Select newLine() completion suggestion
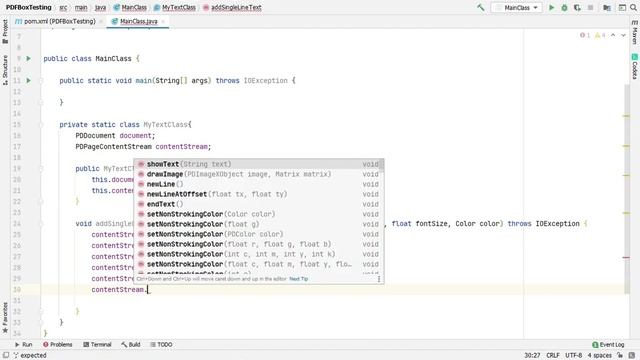The height and width of the screenshot is (360, 640). [x=256, y=184]
